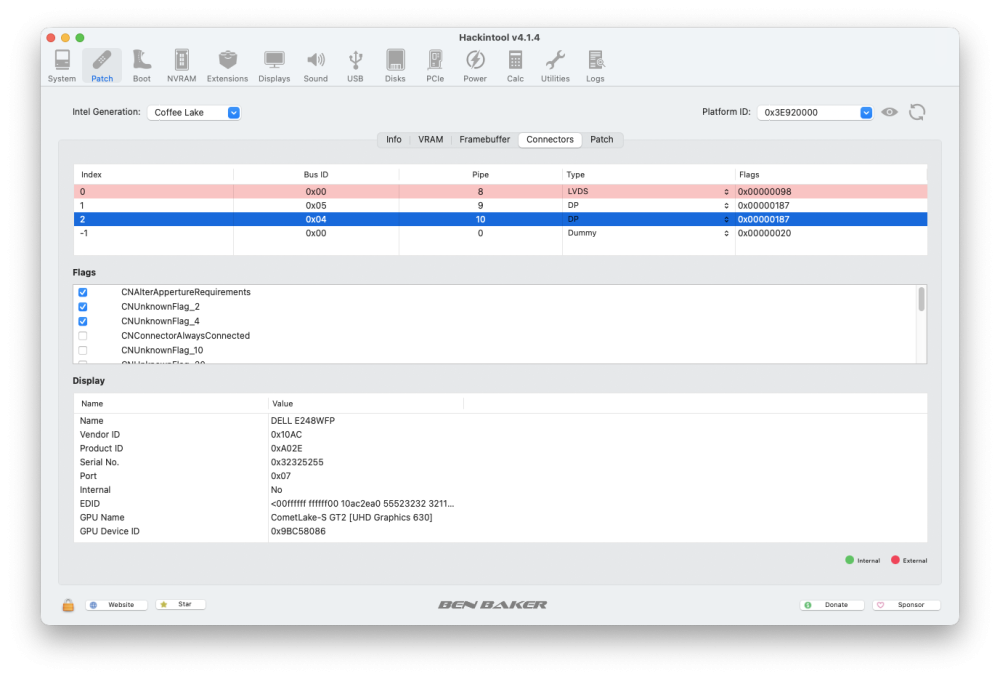Enable CNUnknownFlag_10 checkbox
This screenshot has width=1000, height=679.
[83, 351]
